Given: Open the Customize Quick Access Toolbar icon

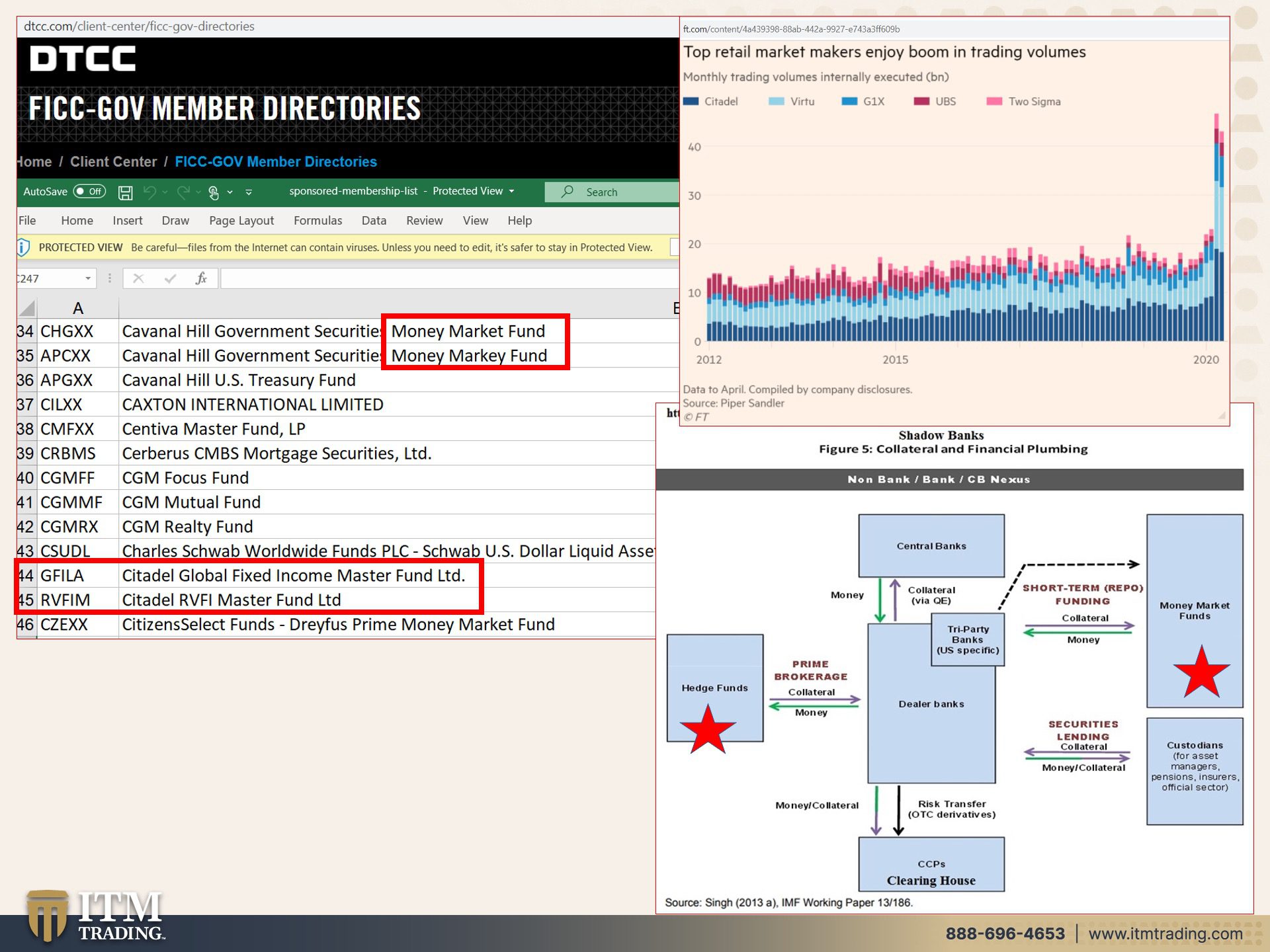Looking at the screenshot, I should pyautogui.click(x=249, y=192).
